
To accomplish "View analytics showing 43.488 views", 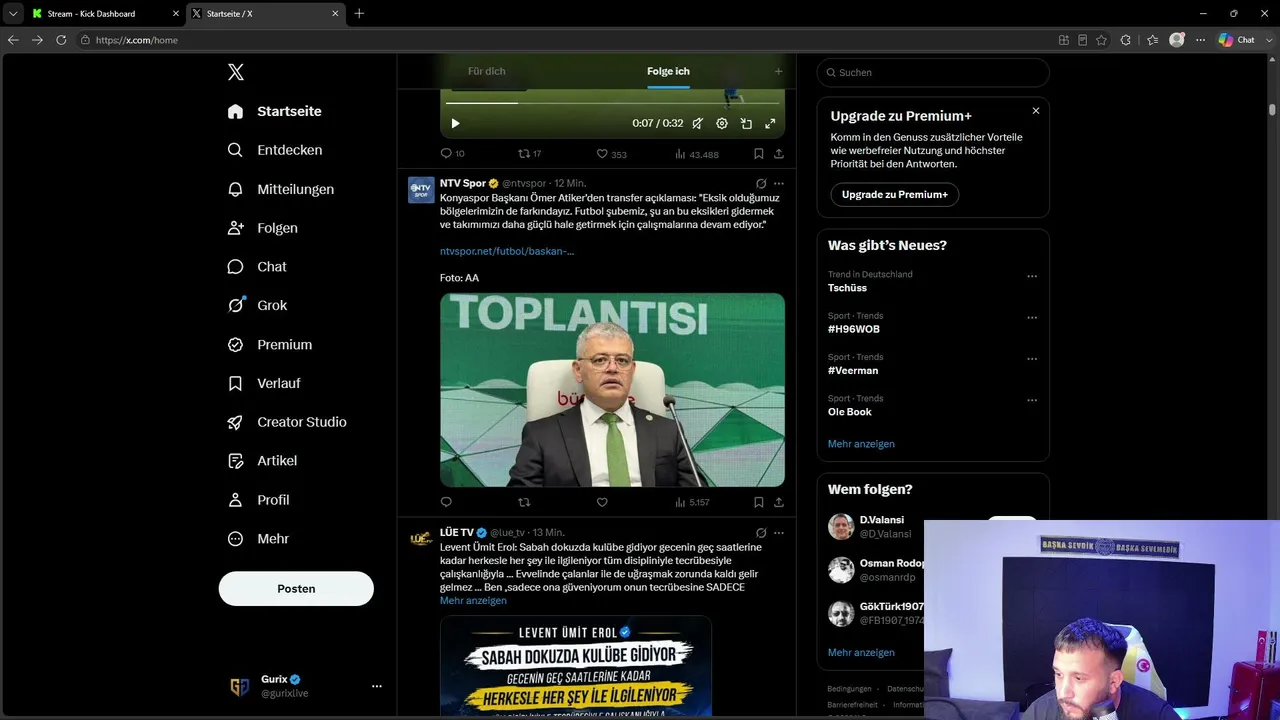I will pos(696,154).
